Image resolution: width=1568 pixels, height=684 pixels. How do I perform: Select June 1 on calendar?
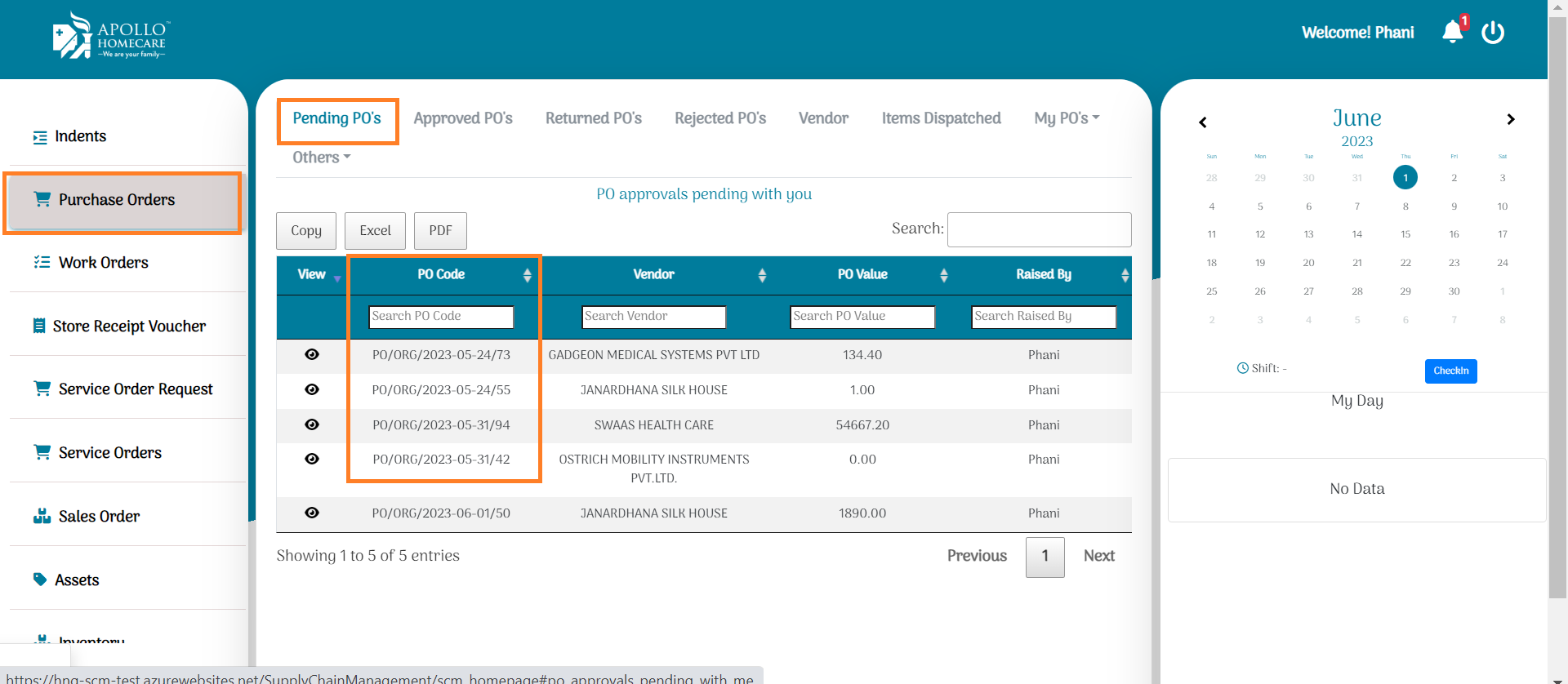pyautogui.click(x=1405, y=177)
